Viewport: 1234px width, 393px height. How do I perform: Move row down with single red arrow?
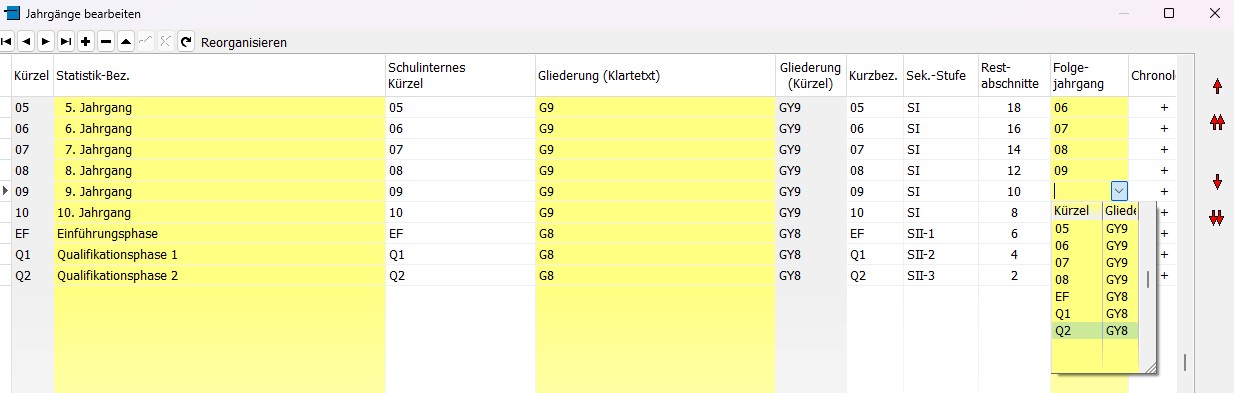pos(1217,182)
